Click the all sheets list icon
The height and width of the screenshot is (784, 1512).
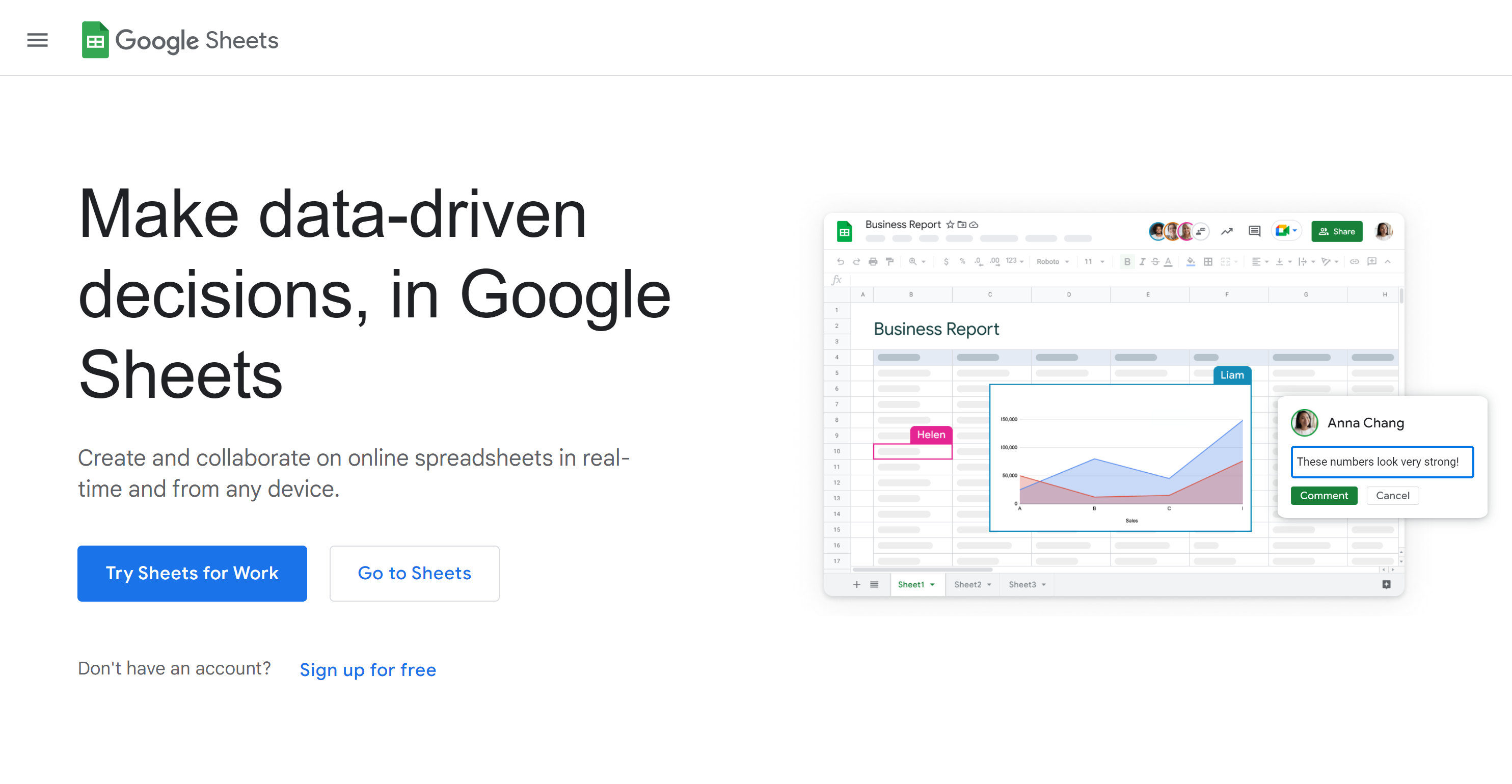(x=874, y=584)
